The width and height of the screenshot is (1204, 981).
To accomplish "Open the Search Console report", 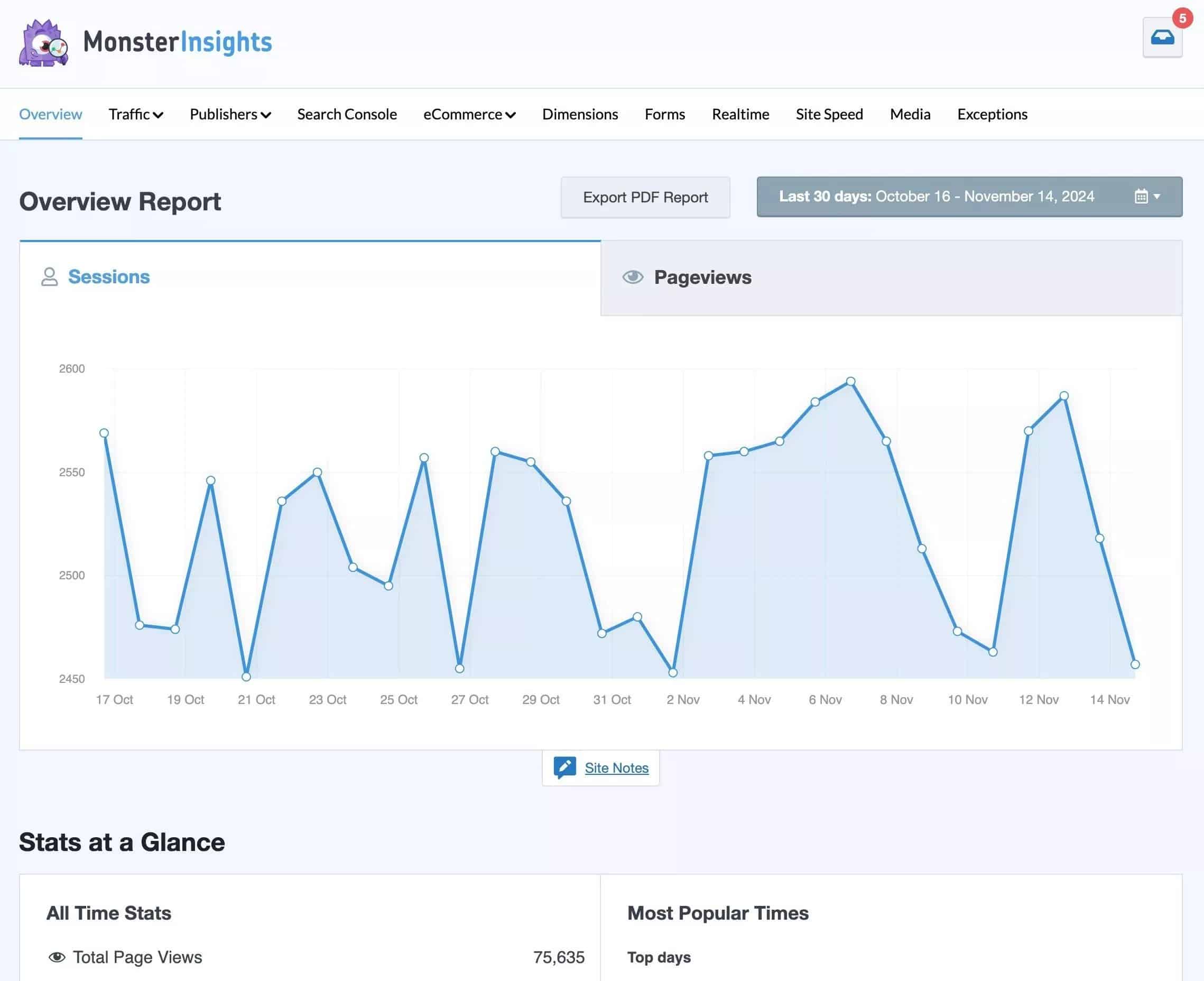I will coord(347,115).
